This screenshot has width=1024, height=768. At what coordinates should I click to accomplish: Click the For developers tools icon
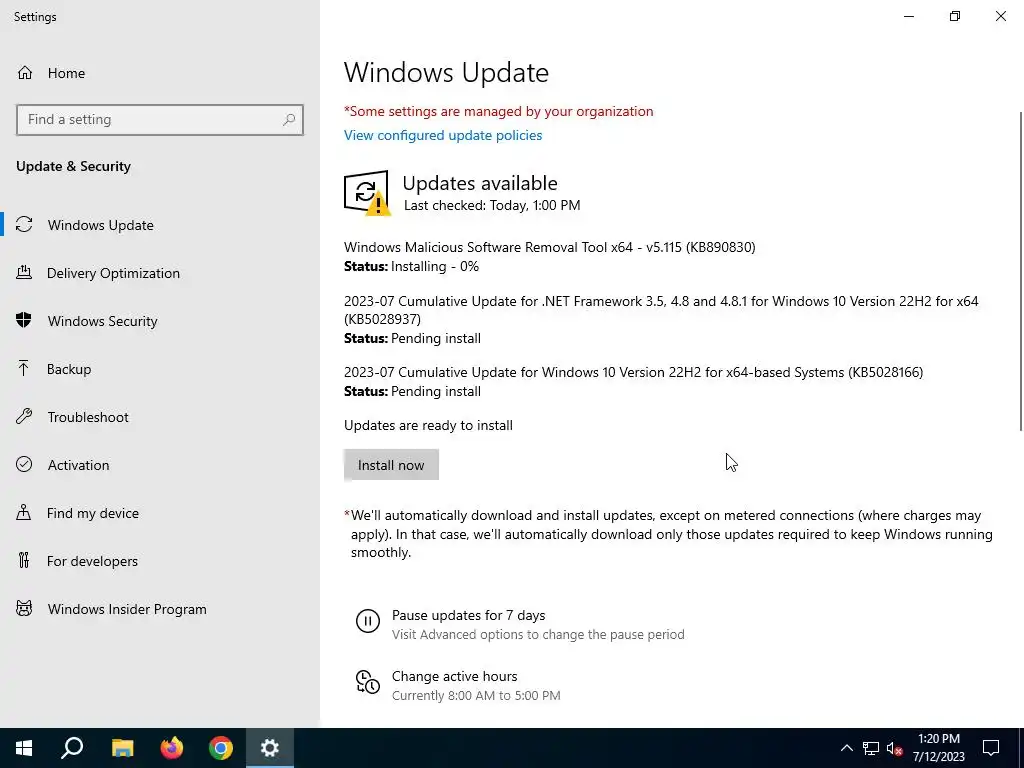click(24, 560)
